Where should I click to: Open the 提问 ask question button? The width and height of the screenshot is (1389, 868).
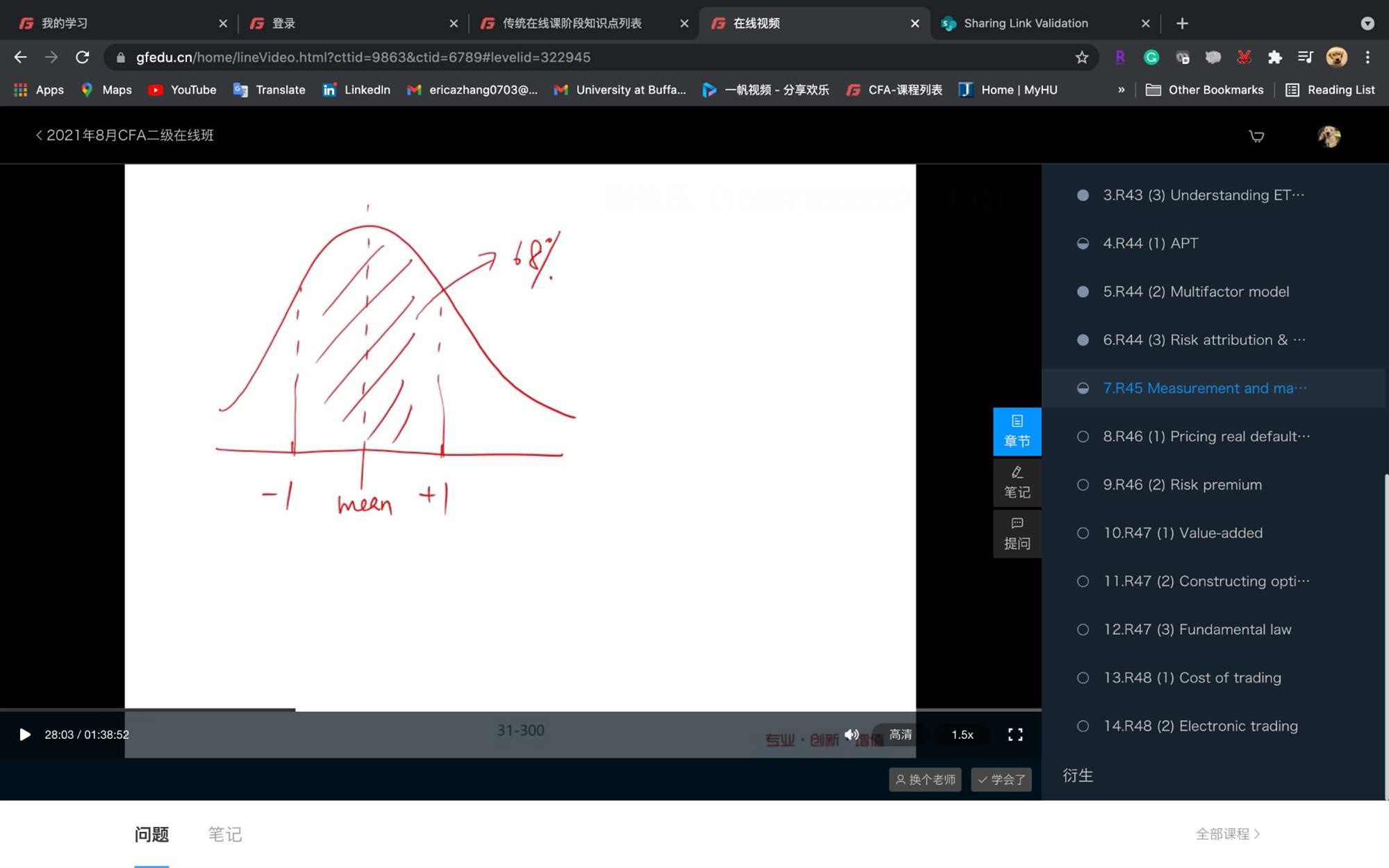1016,533
